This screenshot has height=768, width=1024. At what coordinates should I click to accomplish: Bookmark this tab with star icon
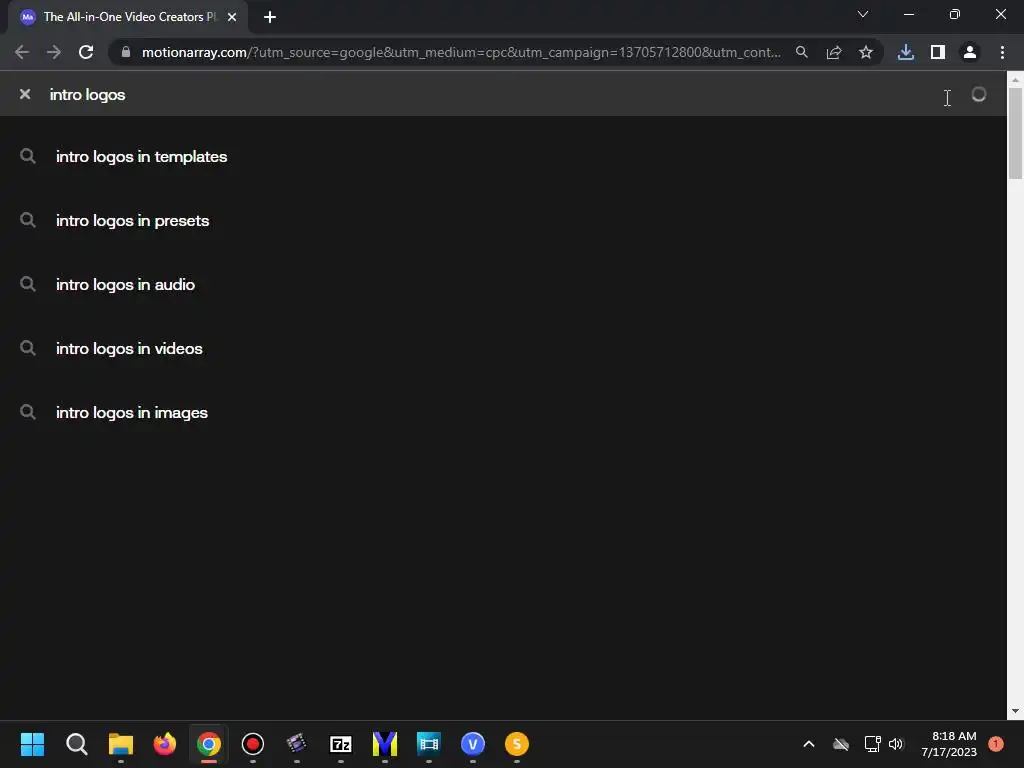point(866,52)
